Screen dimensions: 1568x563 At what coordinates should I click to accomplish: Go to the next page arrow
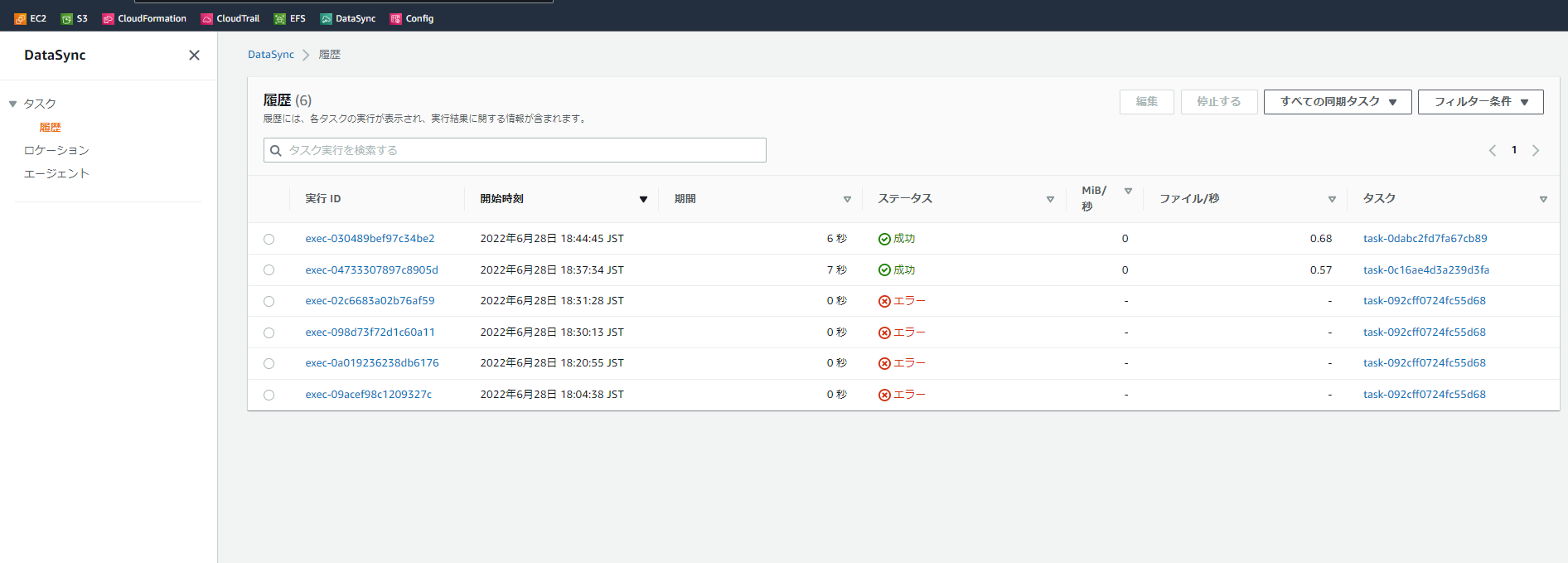1536,150
